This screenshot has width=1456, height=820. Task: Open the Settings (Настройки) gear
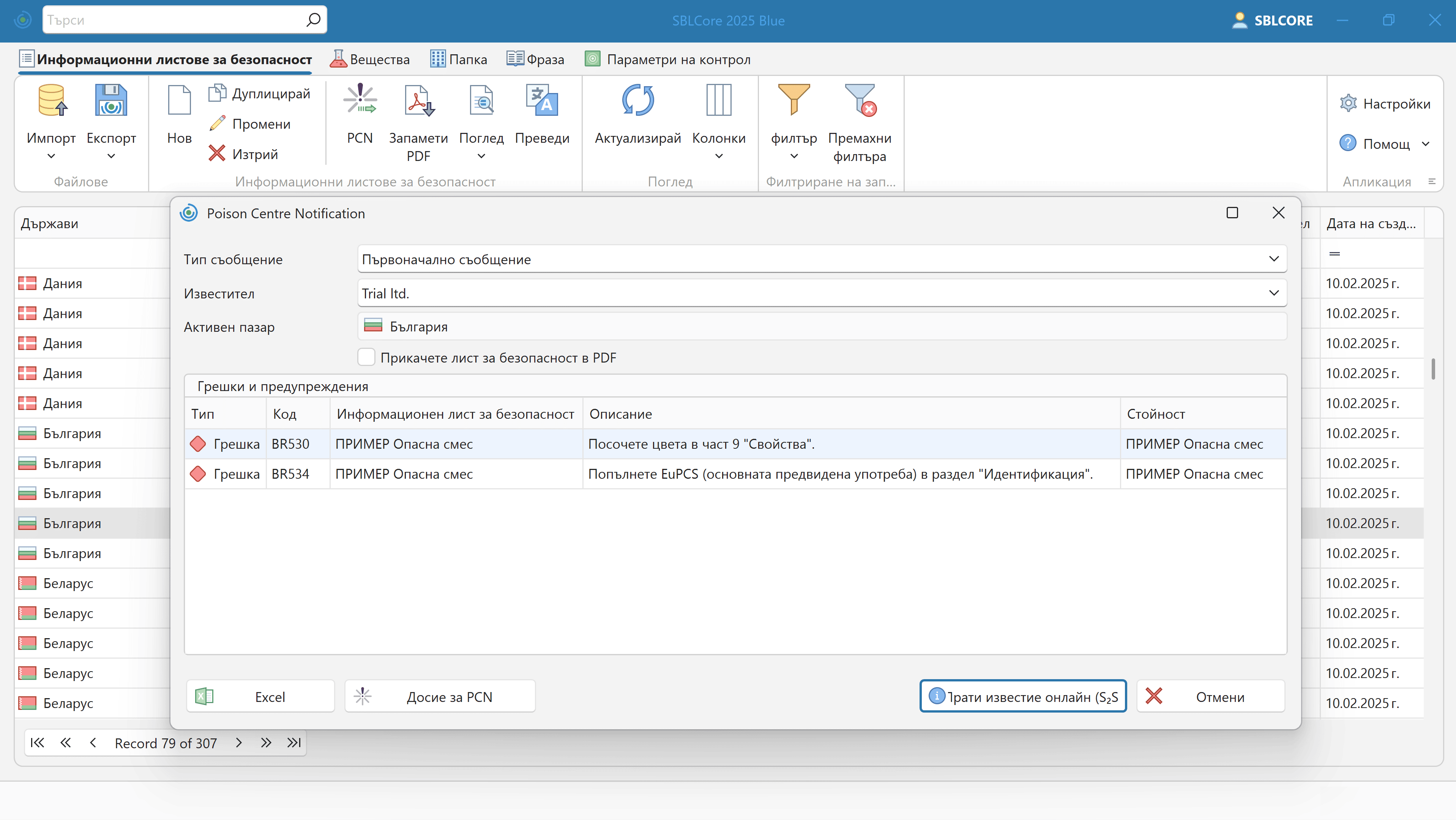click(1349, 103)
